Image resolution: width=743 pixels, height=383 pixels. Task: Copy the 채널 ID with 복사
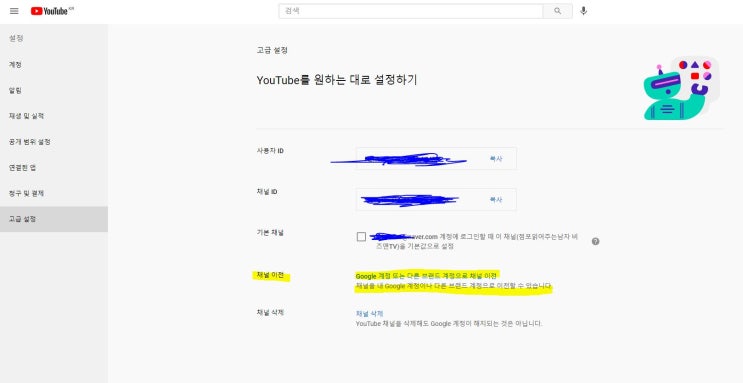click(x=496, y=200)
